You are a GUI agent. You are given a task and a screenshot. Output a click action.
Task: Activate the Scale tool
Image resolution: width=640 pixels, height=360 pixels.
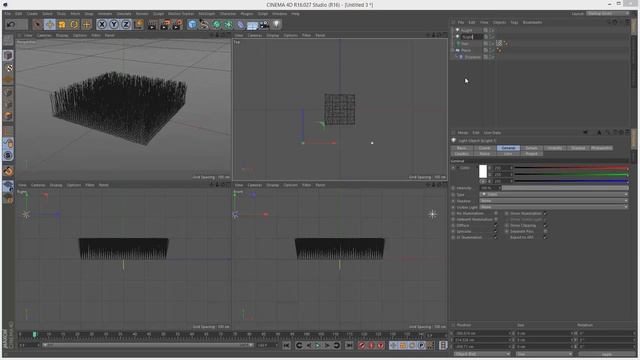(x=62, y=24)
